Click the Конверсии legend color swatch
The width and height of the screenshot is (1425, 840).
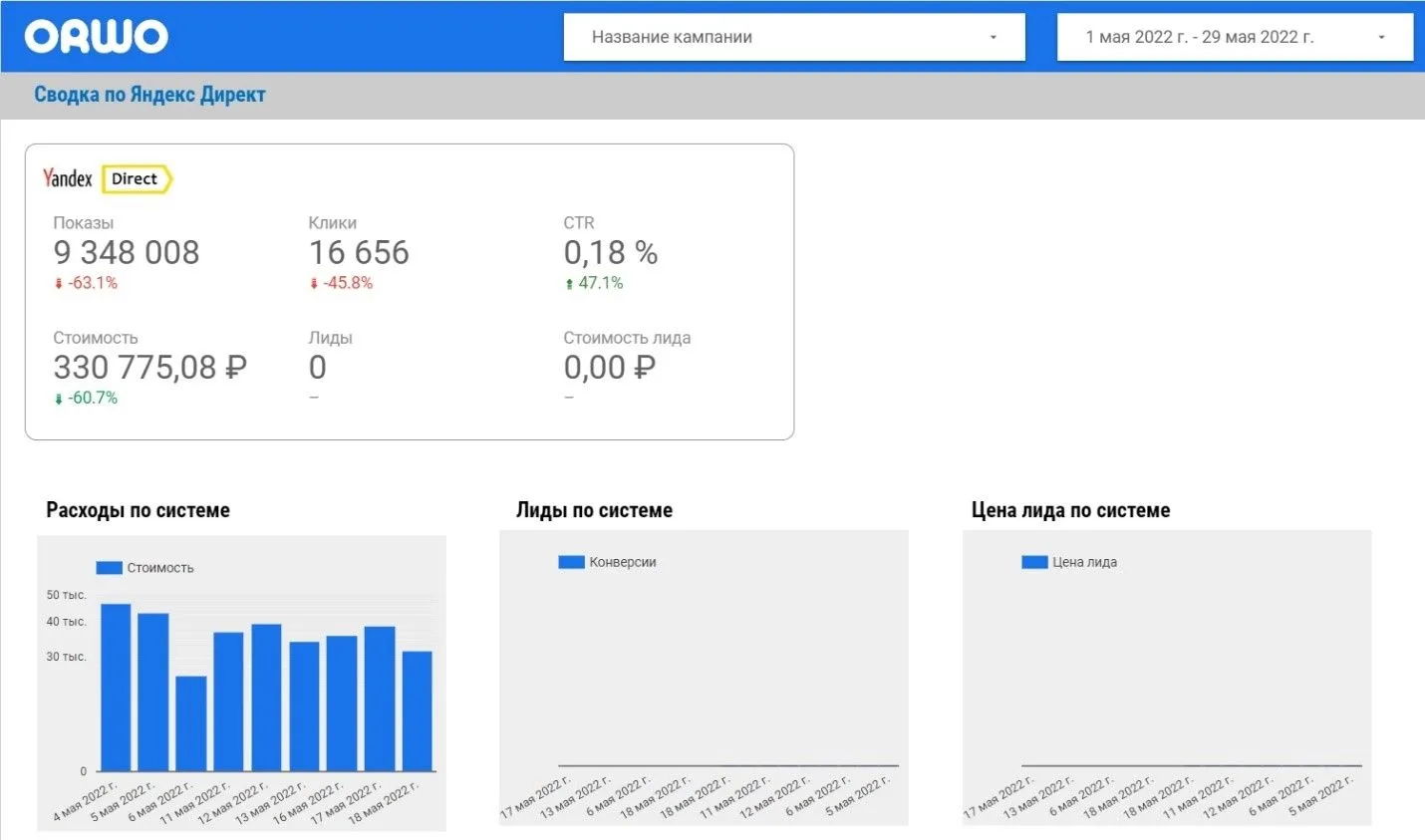(x=571, y=562)
